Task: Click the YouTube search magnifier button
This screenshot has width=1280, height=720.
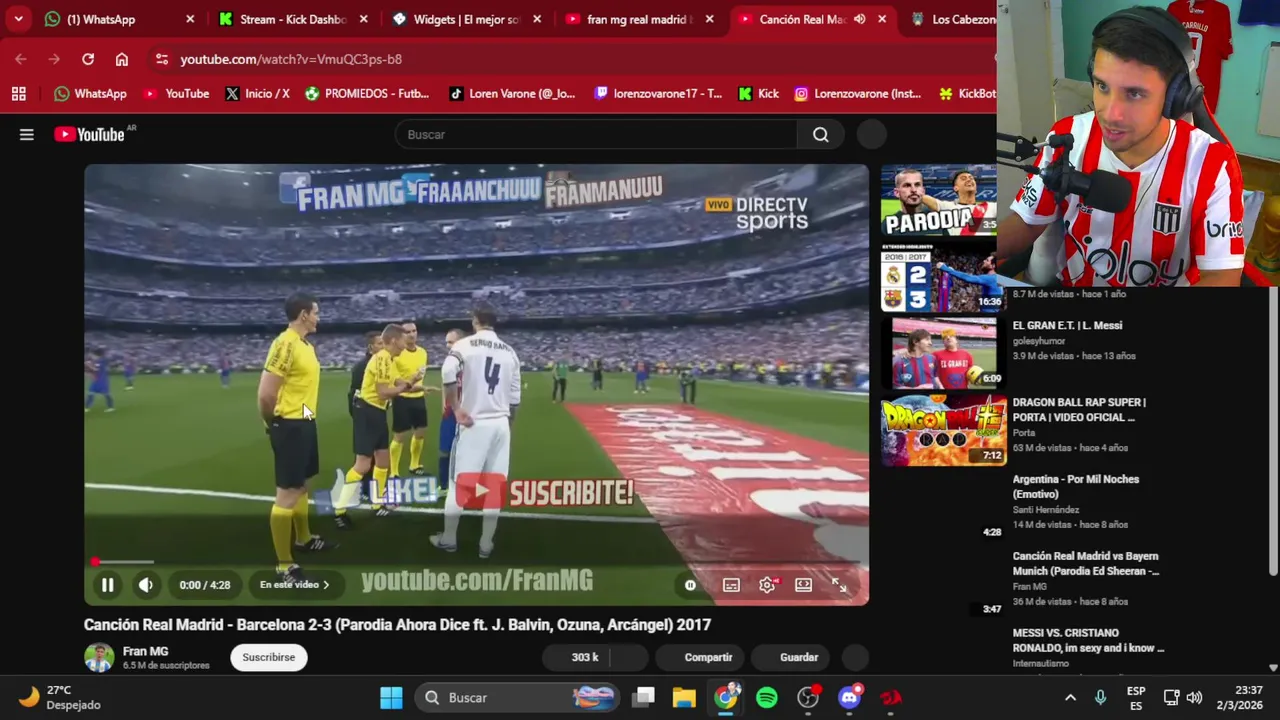Action: pyautogui.click(x=821, y=134)
